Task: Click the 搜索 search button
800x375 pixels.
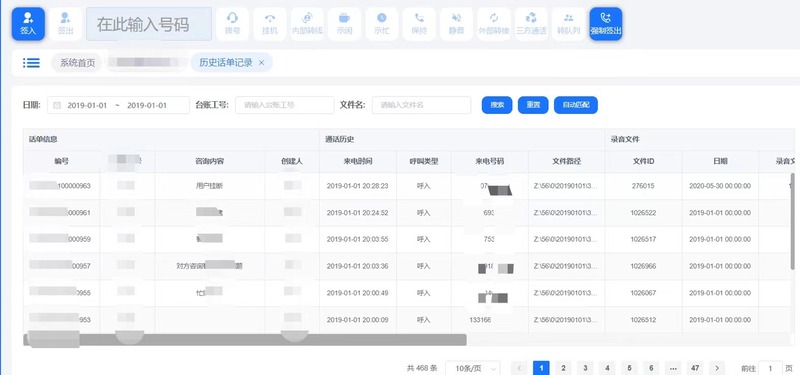Action: 497,105
